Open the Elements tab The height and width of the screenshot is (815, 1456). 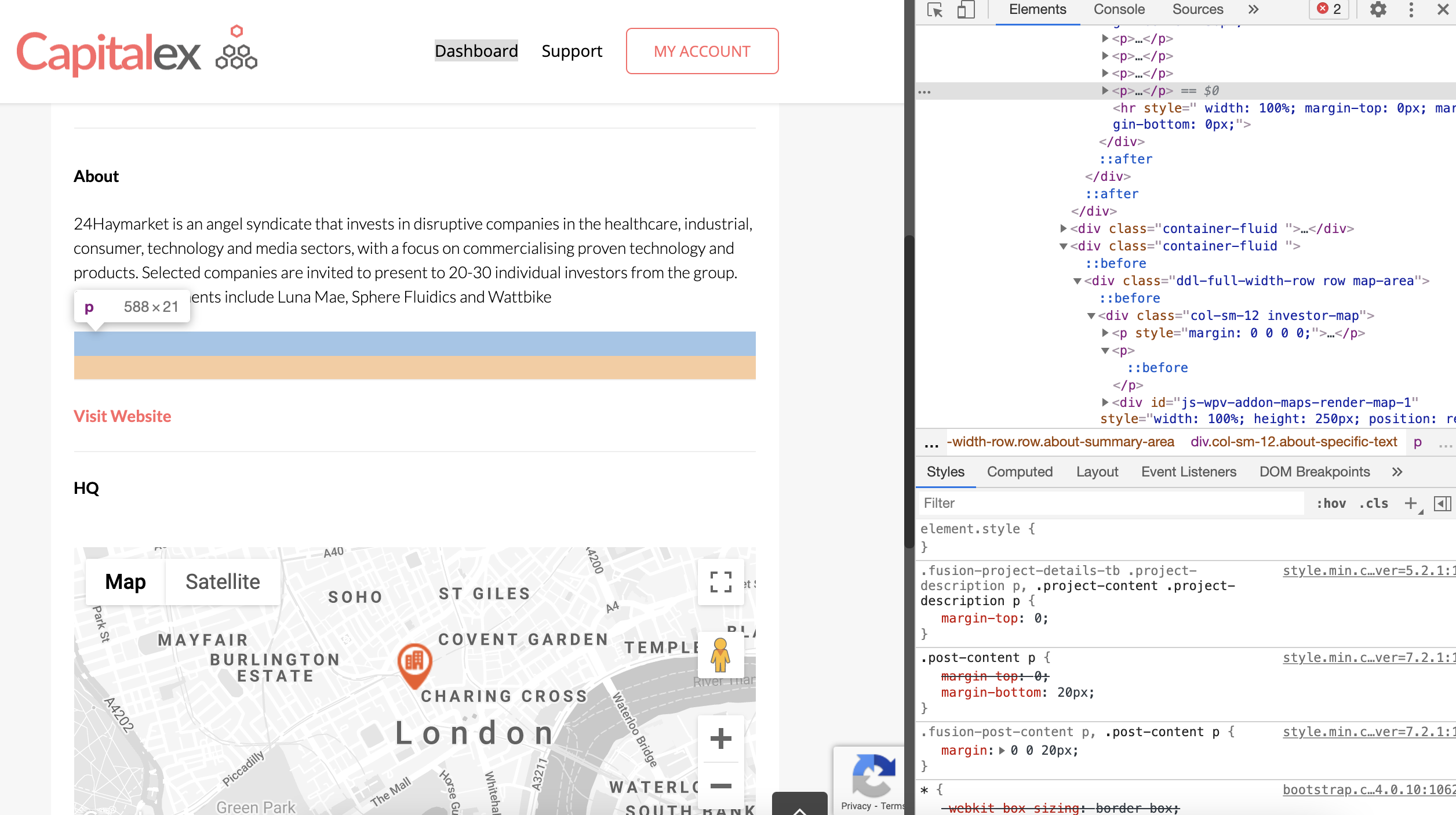(x=1038, y=10)
